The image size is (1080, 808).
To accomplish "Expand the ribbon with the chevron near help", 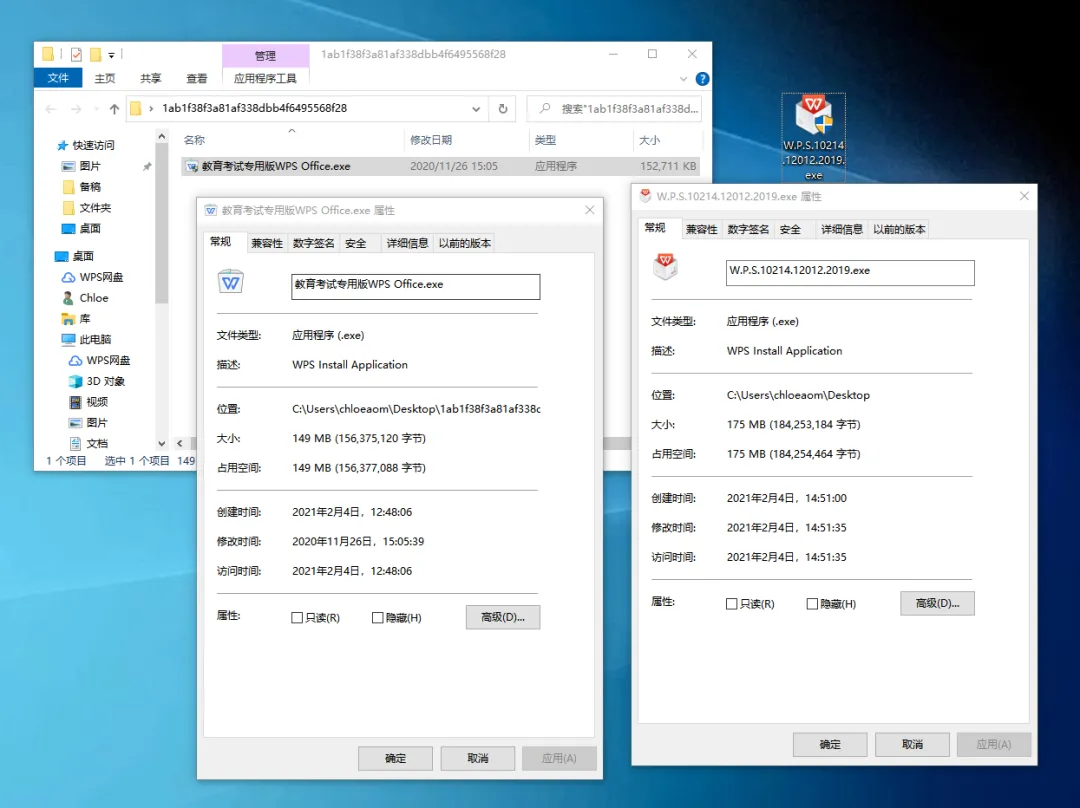I will click(x=683, y=79).
